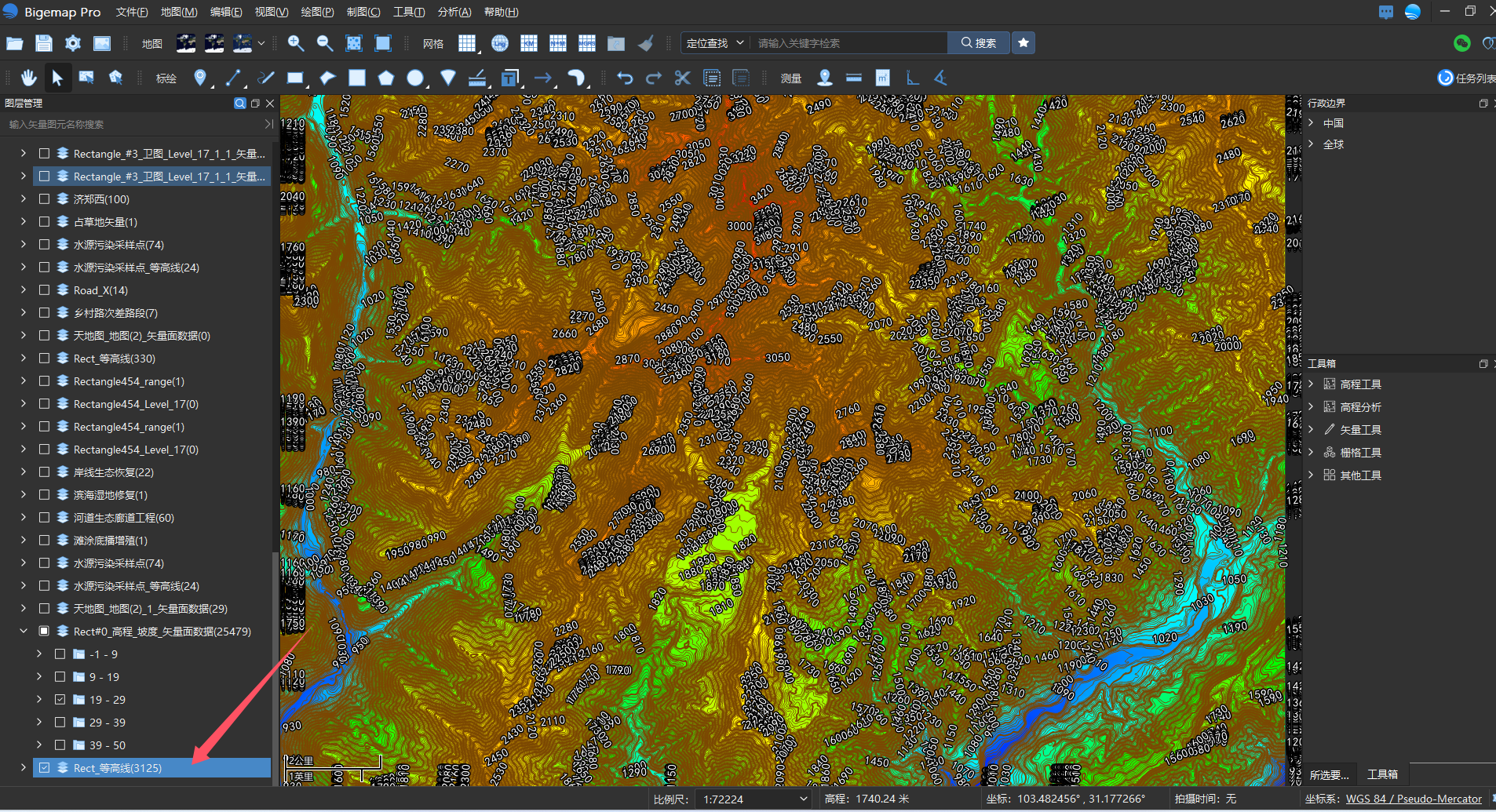Open the 地图(M) menu
The width and height of the screenshot is (1496, 812).
coord(179,12)
